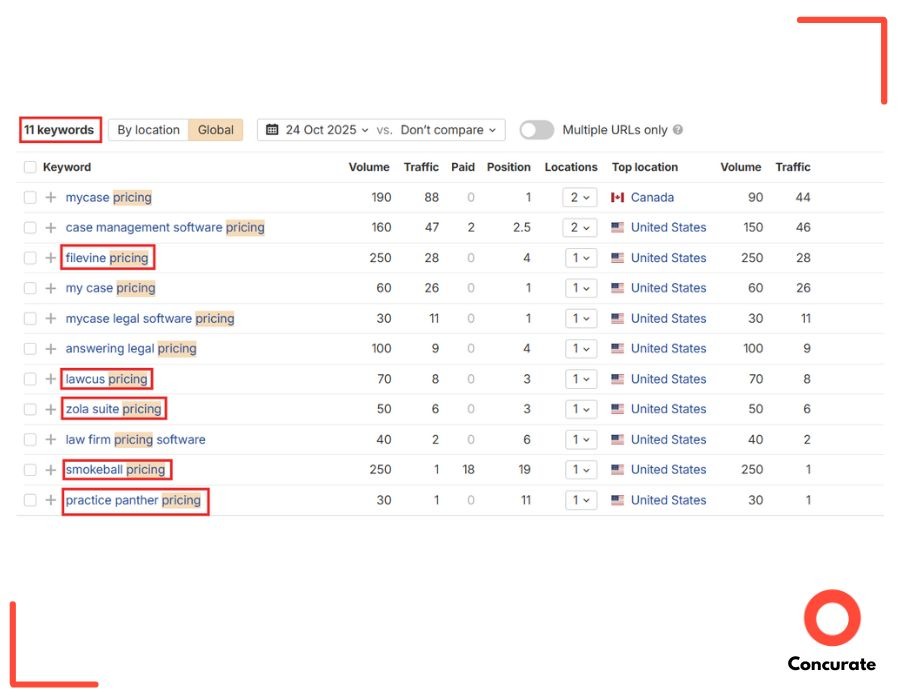Enable the Multiple URLs only toggle
The height and width of the screenshot is (700, 900).
coord(536,130)
